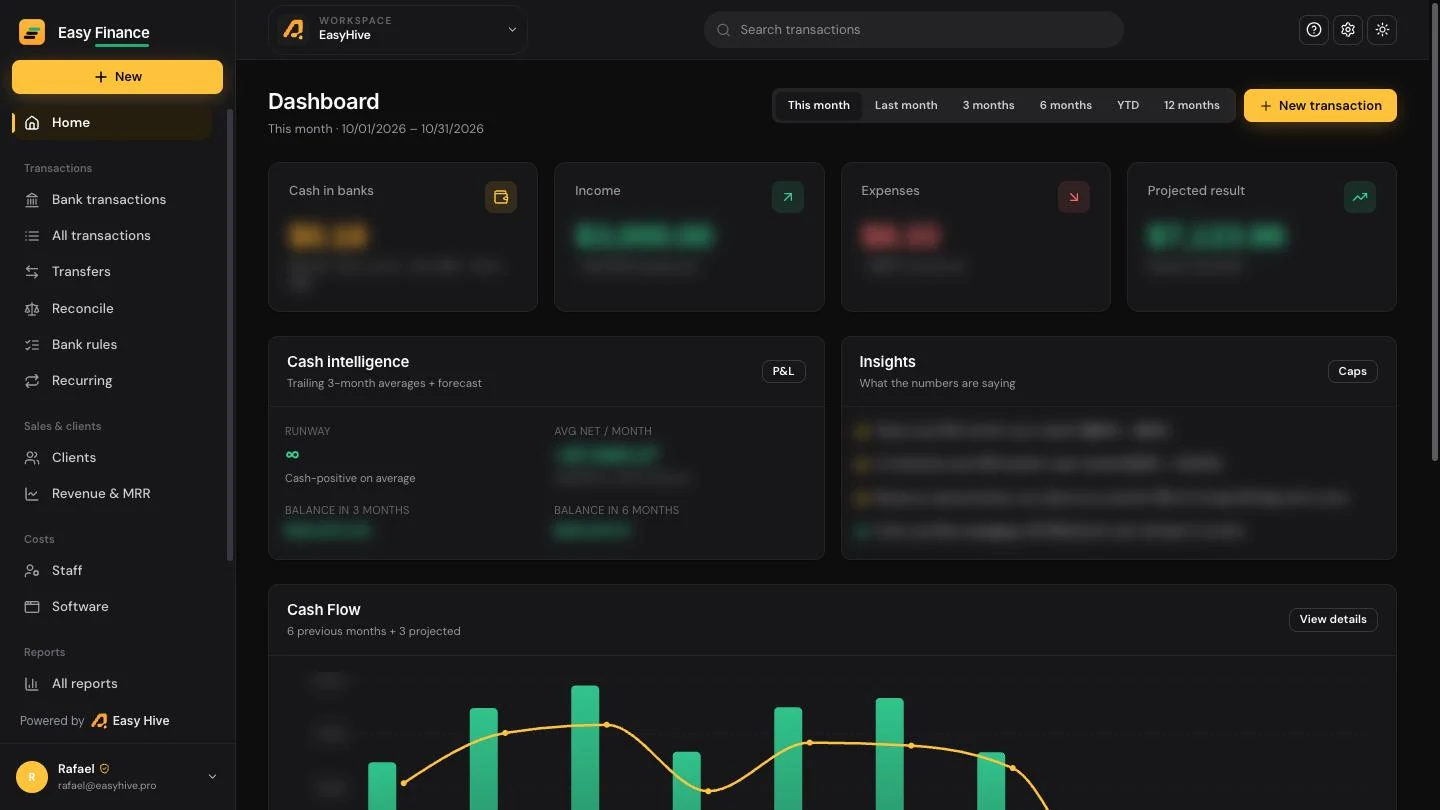Open Revenue & MRR

tap(112, 494)
